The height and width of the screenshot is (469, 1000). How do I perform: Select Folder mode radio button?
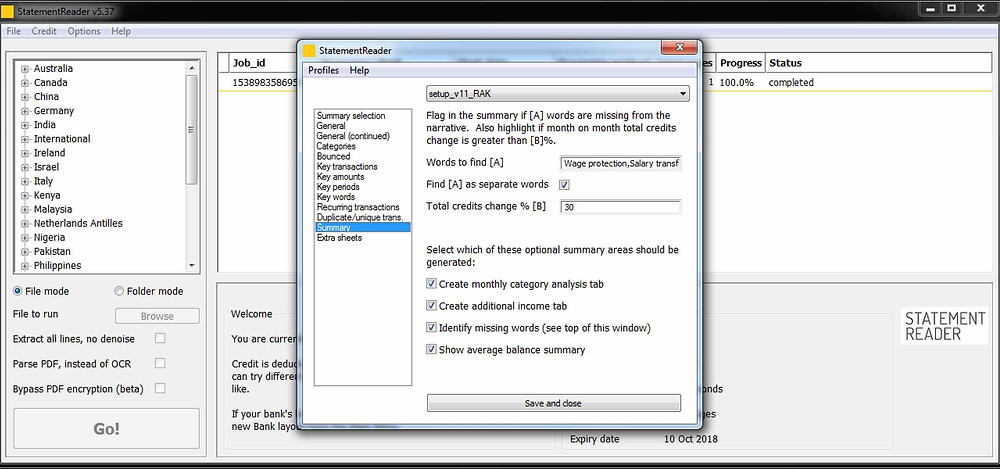119,291
